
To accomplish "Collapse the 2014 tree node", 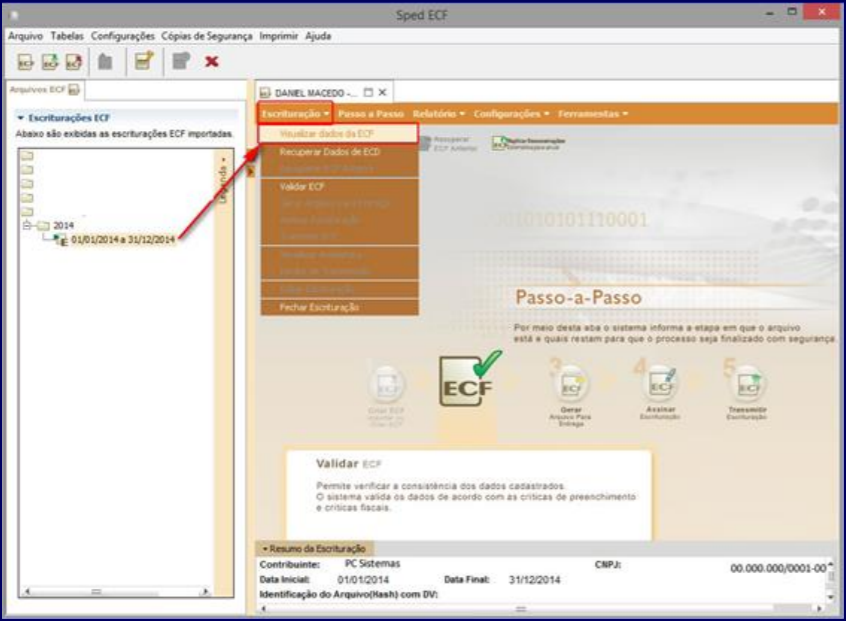I will [26, 225].
